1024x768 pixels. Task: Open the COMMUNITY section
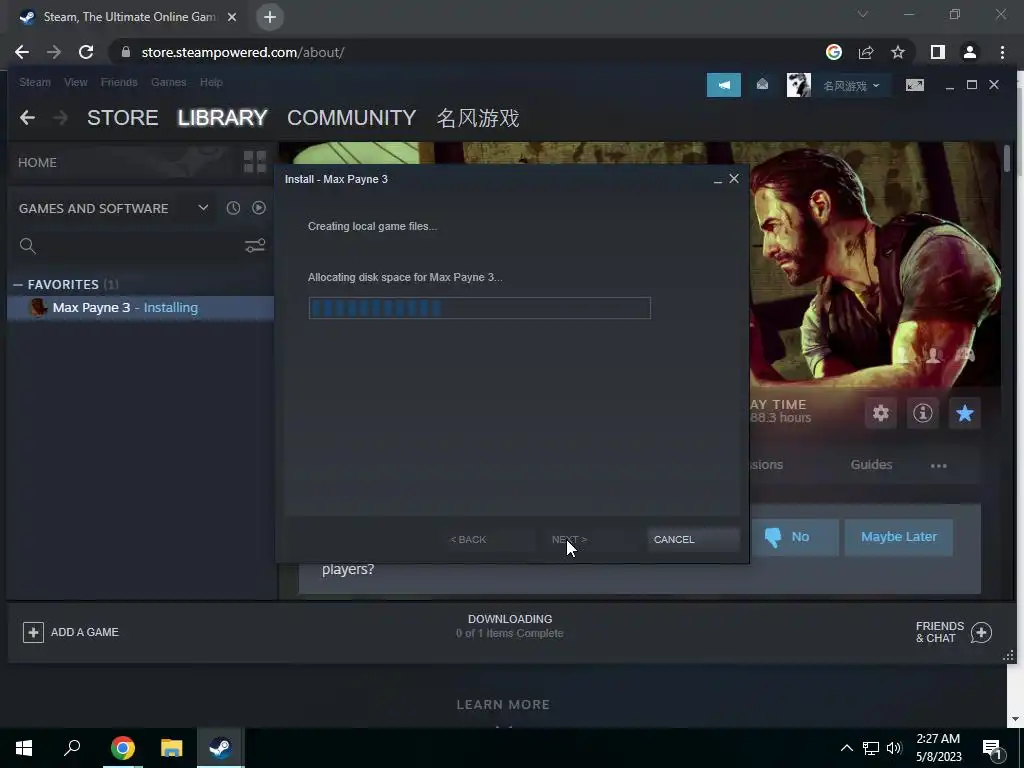pos(351,118)
